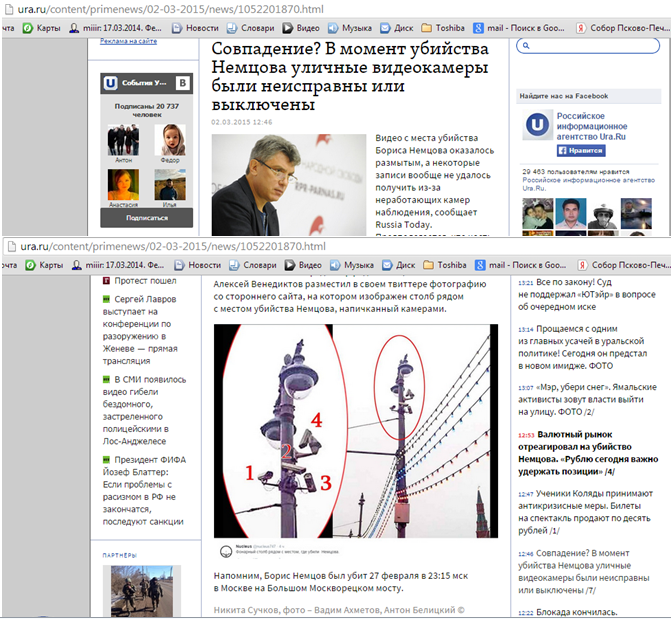Screen dimensions: 671x619
Task: Open Новости bookmark in lower browser window
Action: pyautogui.click(x=197, y=265)
